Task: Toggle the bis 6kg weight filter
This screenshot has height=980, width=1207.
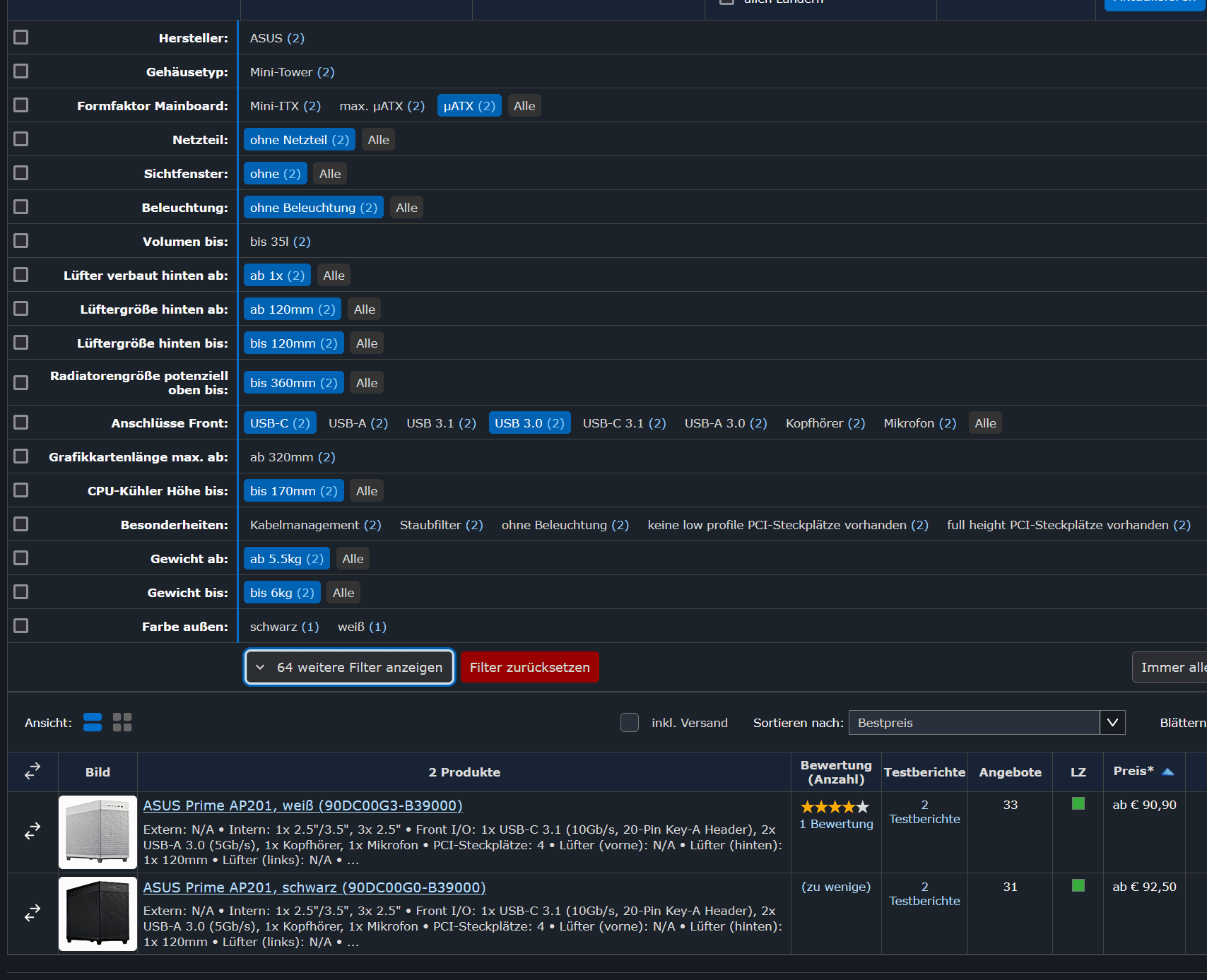Action: click(x=282, y=593)
